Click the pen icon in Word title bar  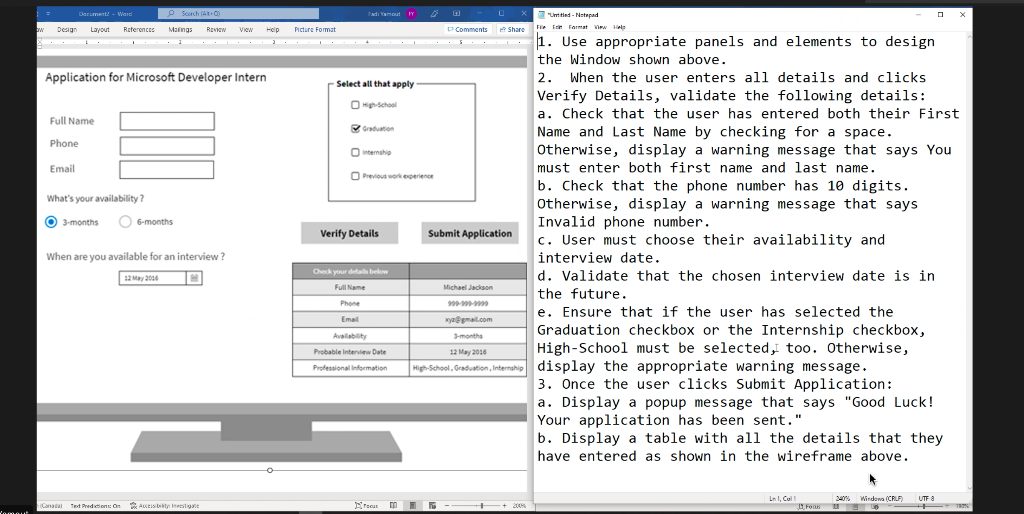[x=434, y=13]
